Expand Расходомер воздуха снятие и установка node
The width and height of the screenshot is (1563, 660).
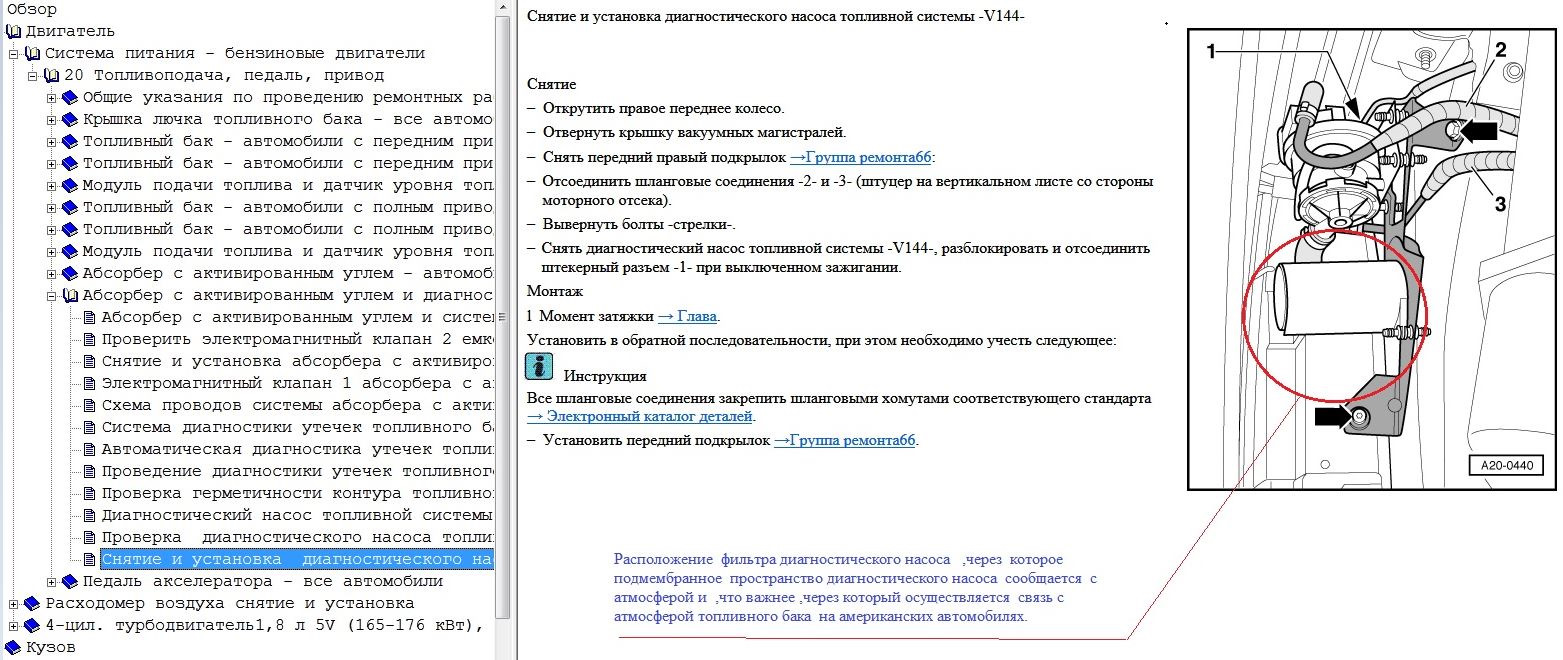(14, 604)
